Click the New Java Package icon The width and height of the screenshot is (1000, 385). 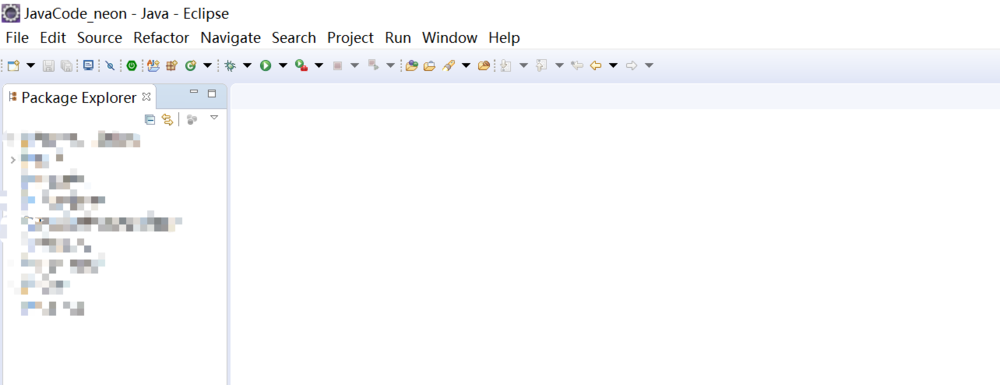pos(171,65)
